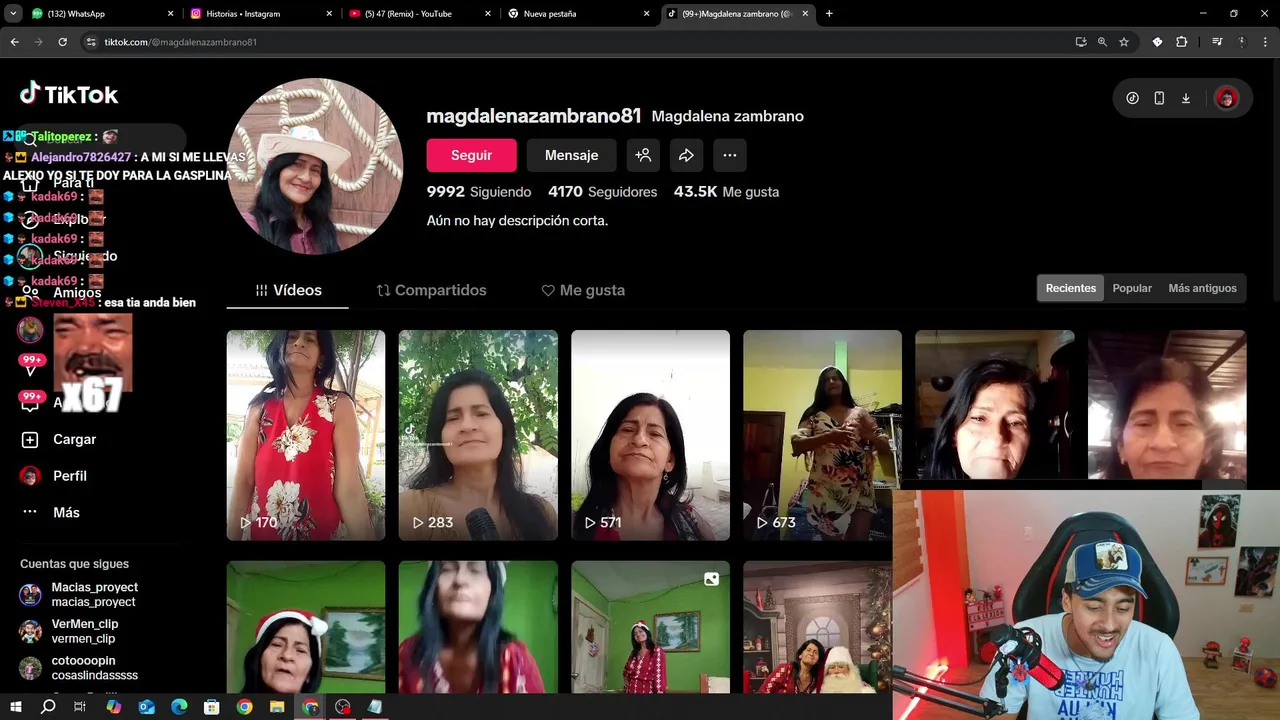Open the add-friend icon beside Mensaje
Image resolution: width=1280 pixels, height=720 pixels.
pyautogui.click(x=643, y=155)
